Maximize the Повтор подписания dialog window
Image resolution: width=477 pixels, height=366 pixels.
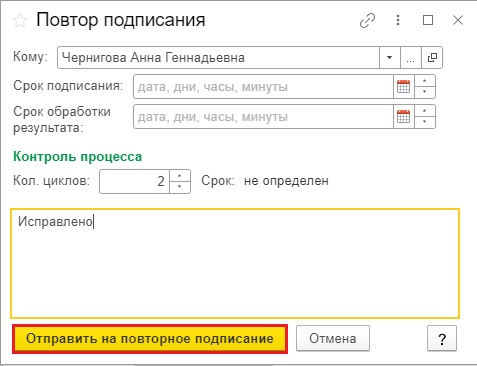tap(428, 20)
